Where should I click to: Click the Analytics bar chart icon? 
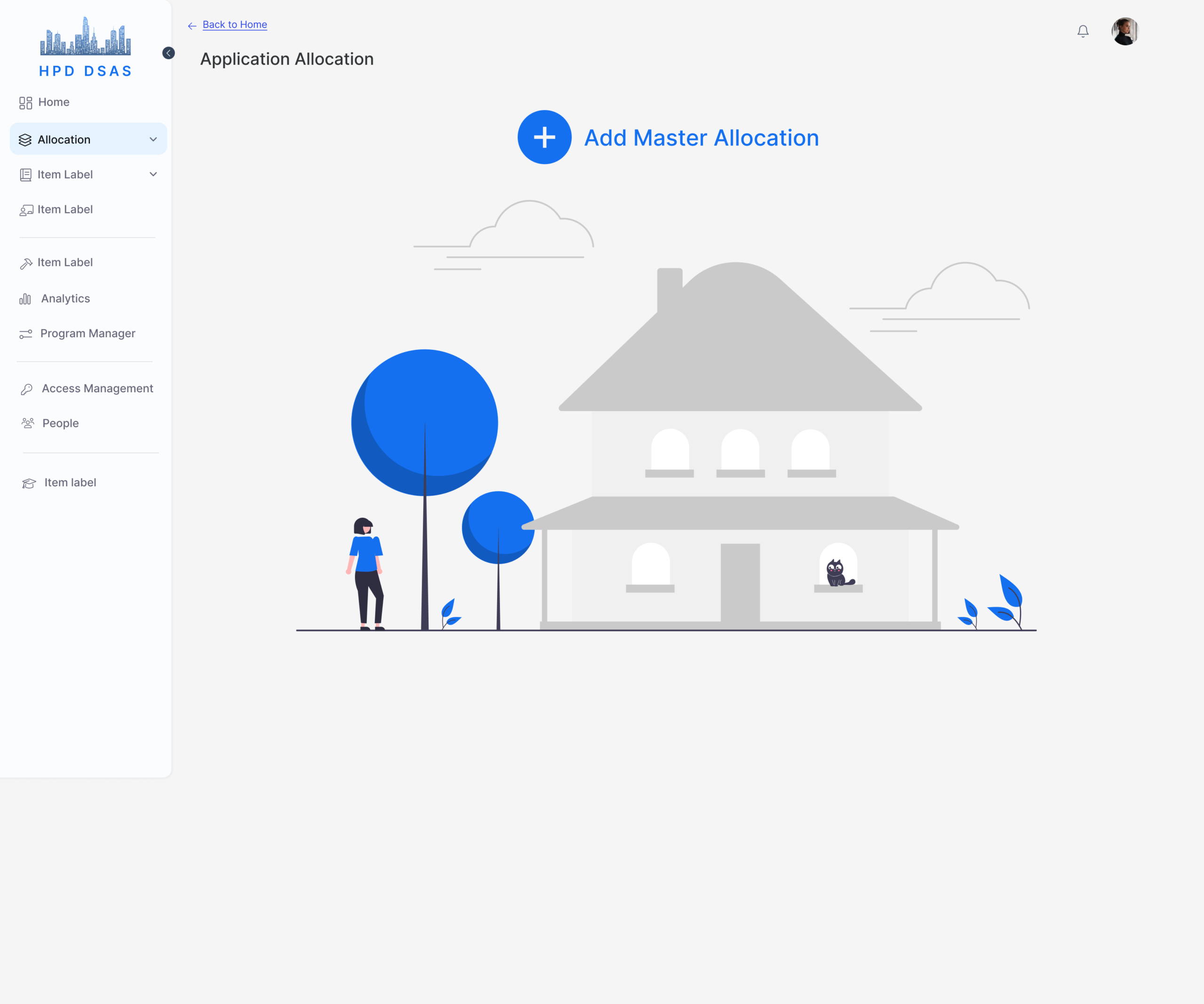point(25,299)
